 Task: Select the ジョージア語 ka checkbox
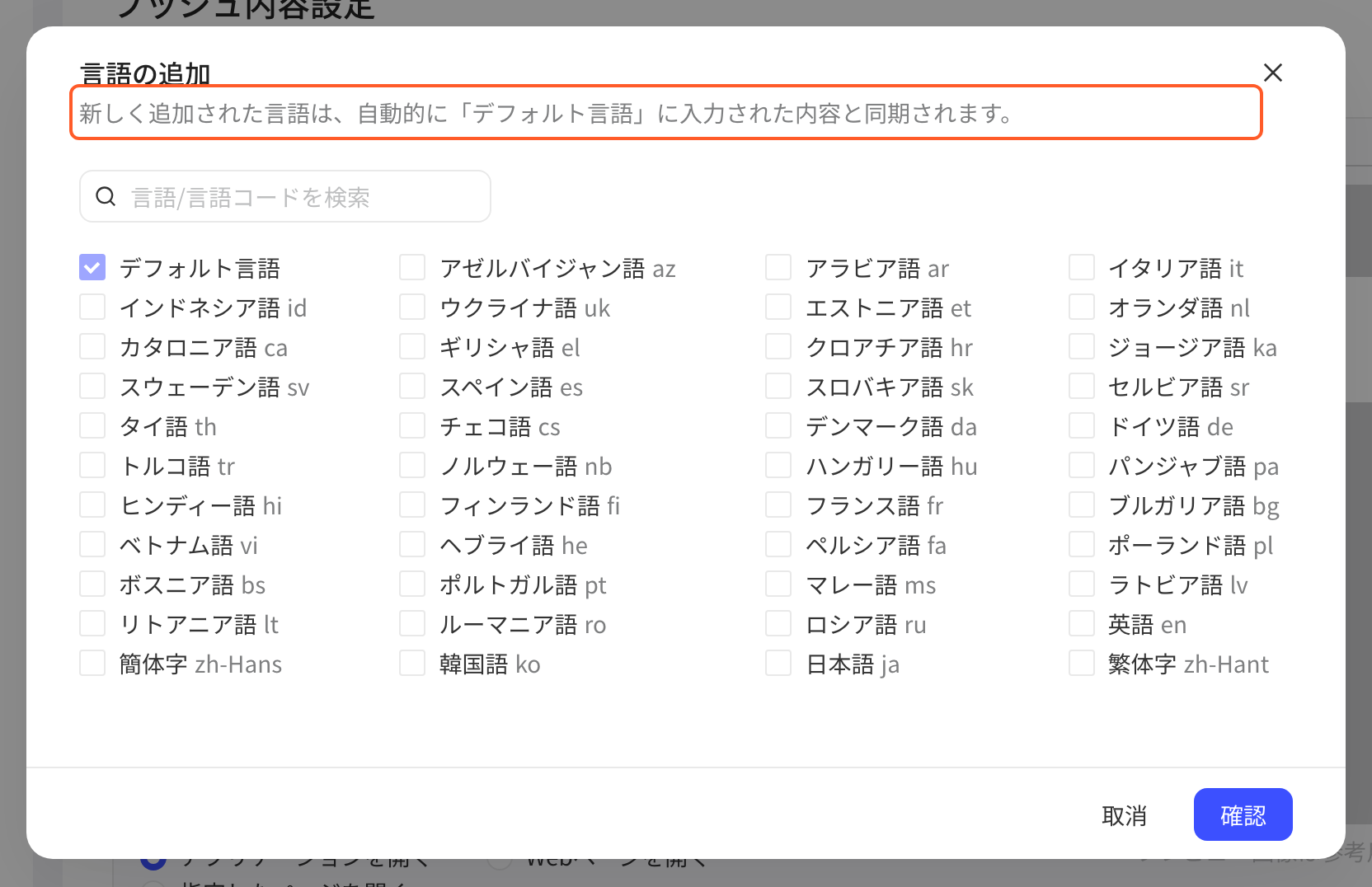click(x=1082, y=346)
